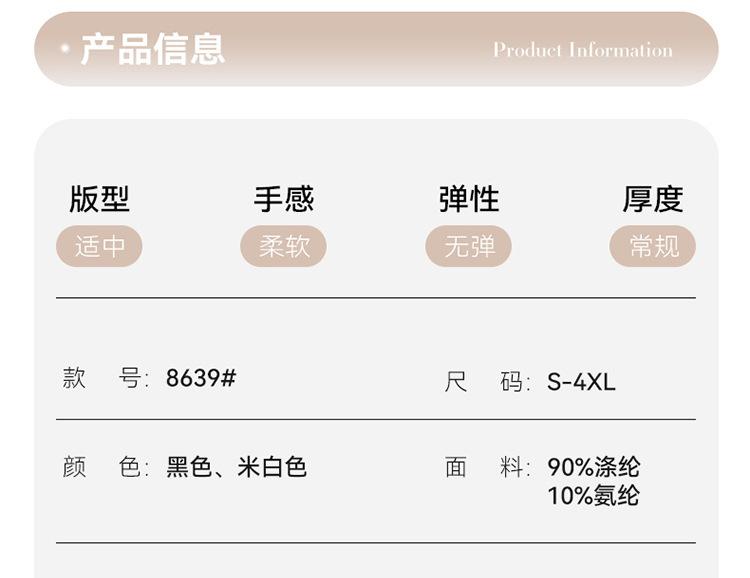Select the style number 8639#
Screen dimensions: 750x578
201,379
